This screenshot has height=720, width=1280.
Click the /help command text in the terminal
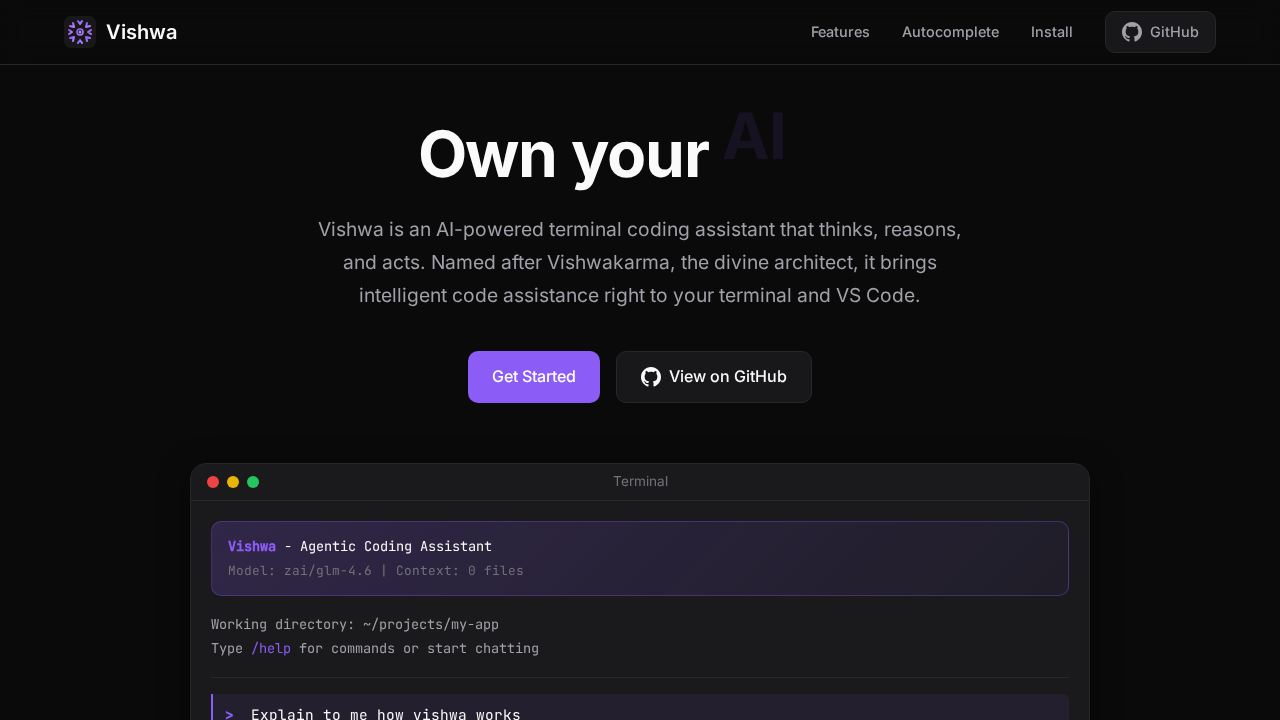(x=271, y=648)
